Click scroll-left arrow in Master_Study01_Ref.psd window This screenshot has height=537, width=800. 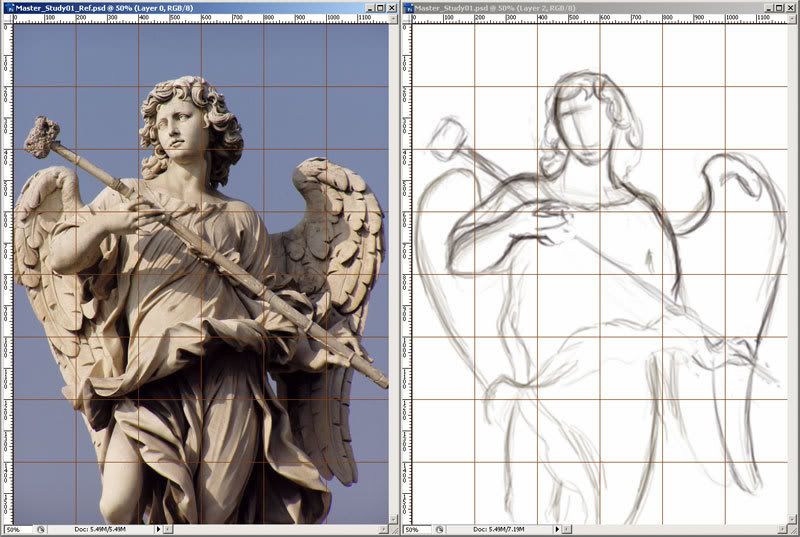(x=168, y=530)
